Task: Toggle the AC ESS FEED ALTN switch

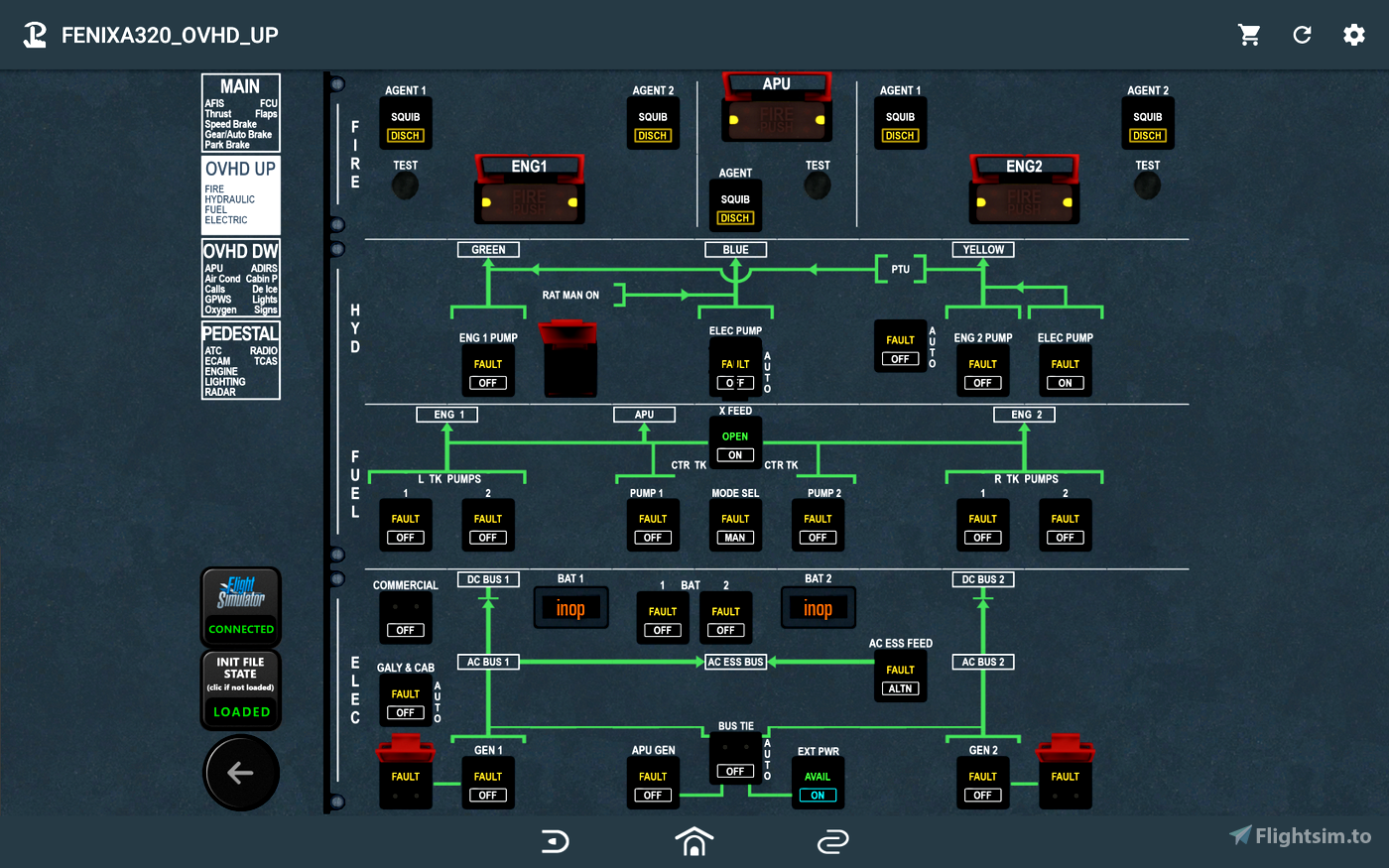Action: [x=900, y=678]
